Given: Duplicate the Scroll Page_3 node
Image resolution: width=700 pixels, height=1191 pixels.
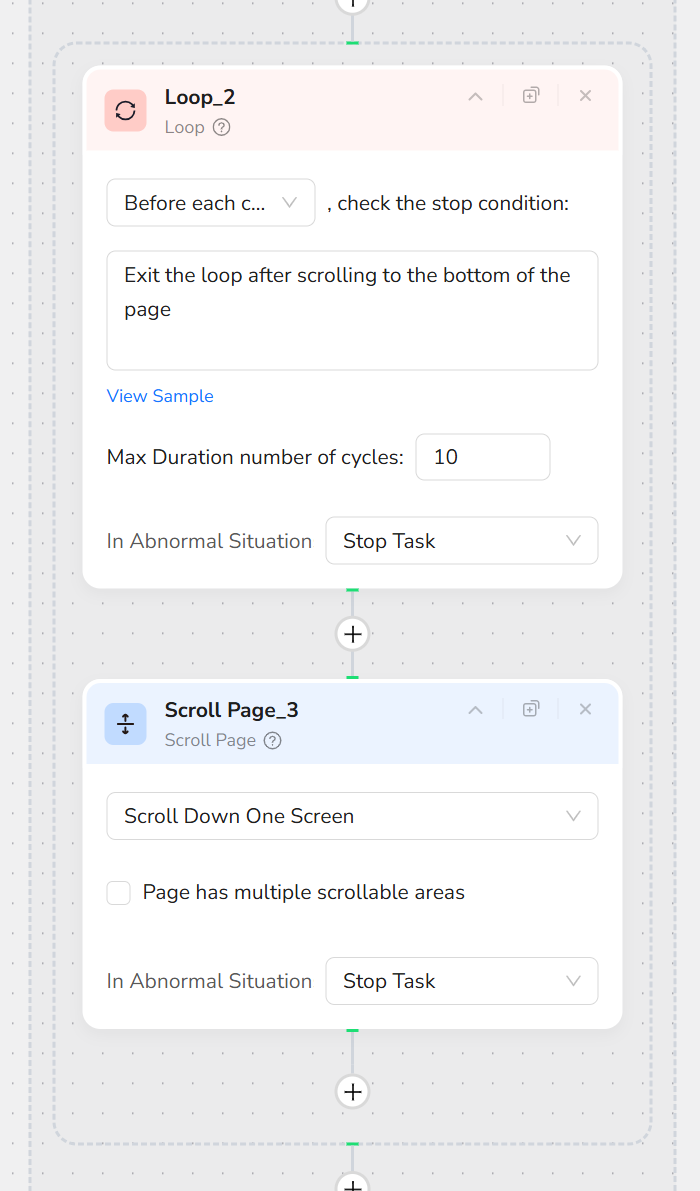Looking at the screenshot, I should click(530, 708).
